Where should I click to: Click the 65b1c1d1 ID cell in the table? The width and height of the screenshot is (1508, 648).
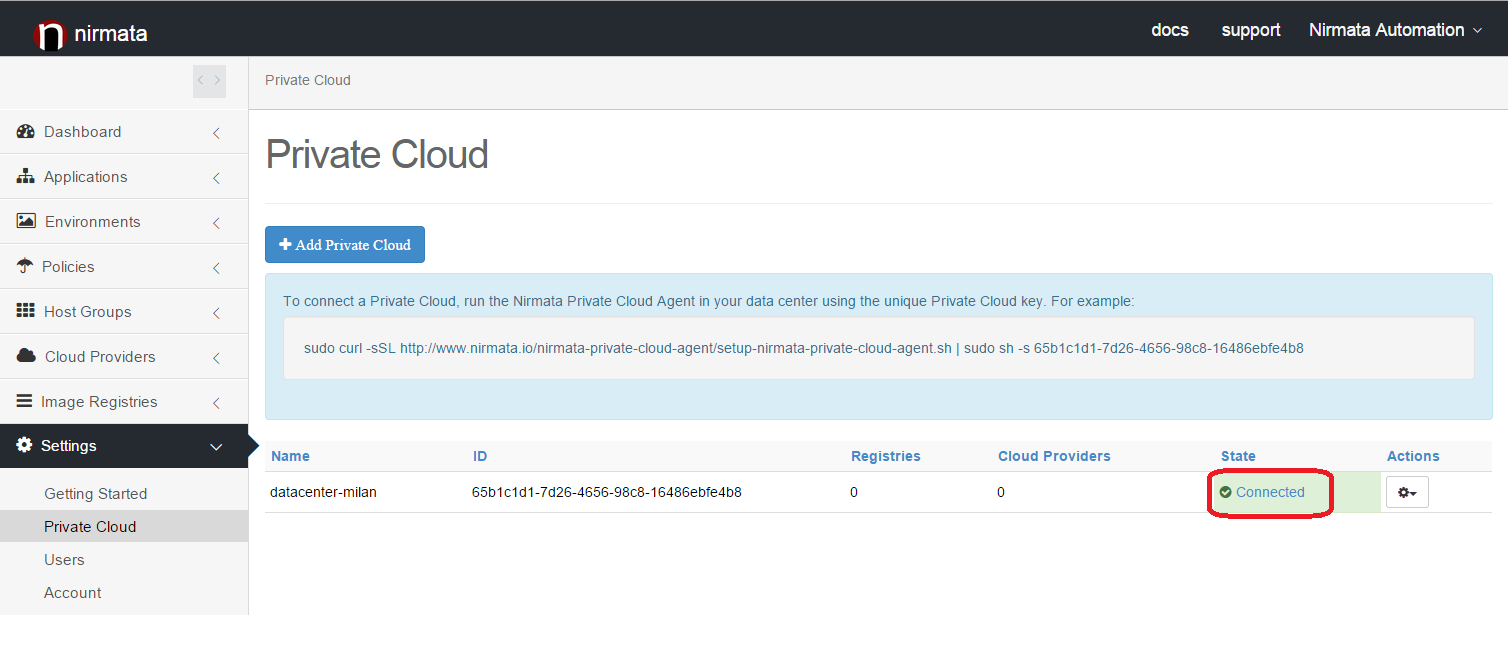[607, 492]
